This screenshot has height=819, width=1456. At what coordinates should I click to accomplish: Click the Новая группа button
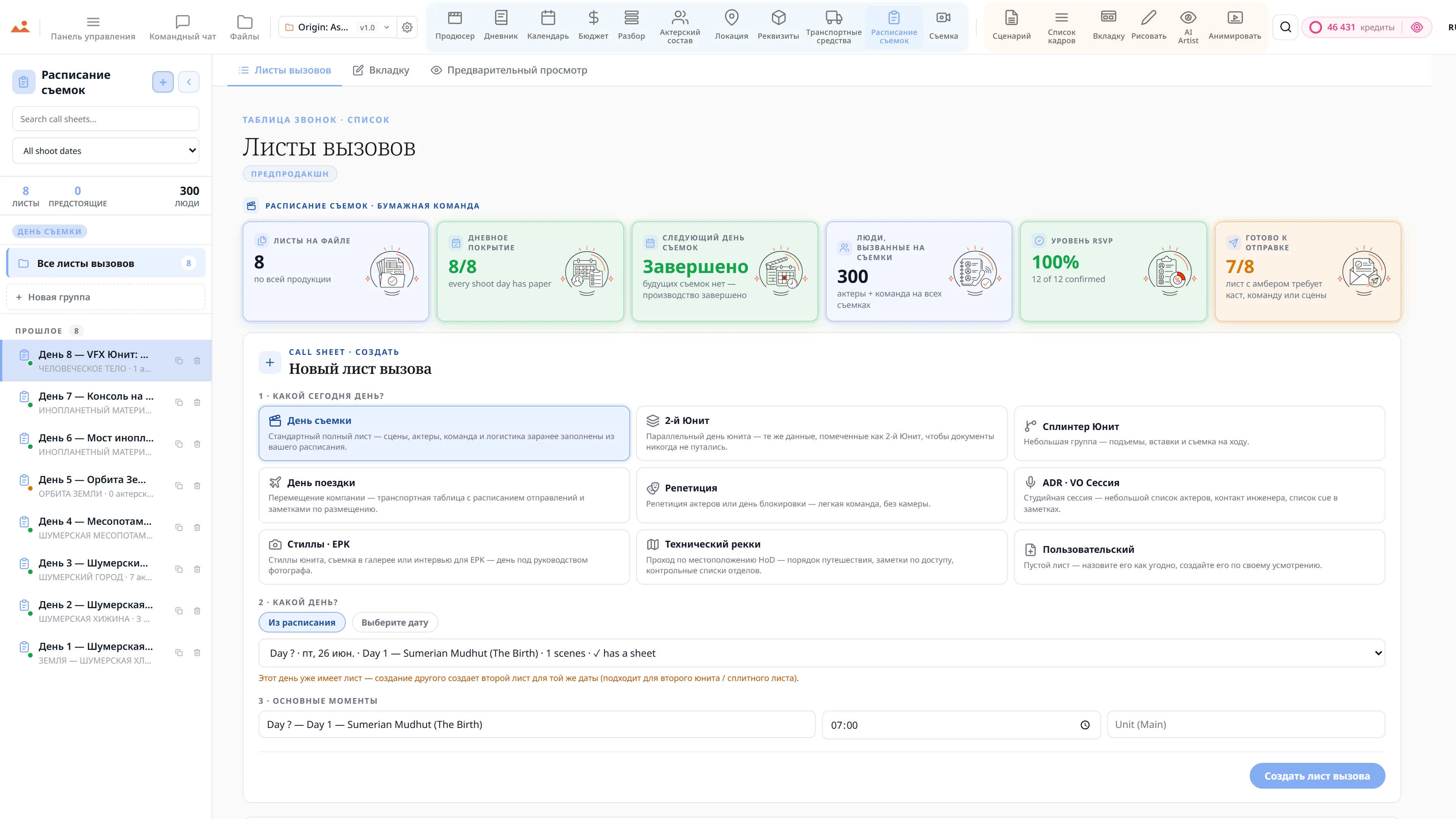tap(106, 297)
